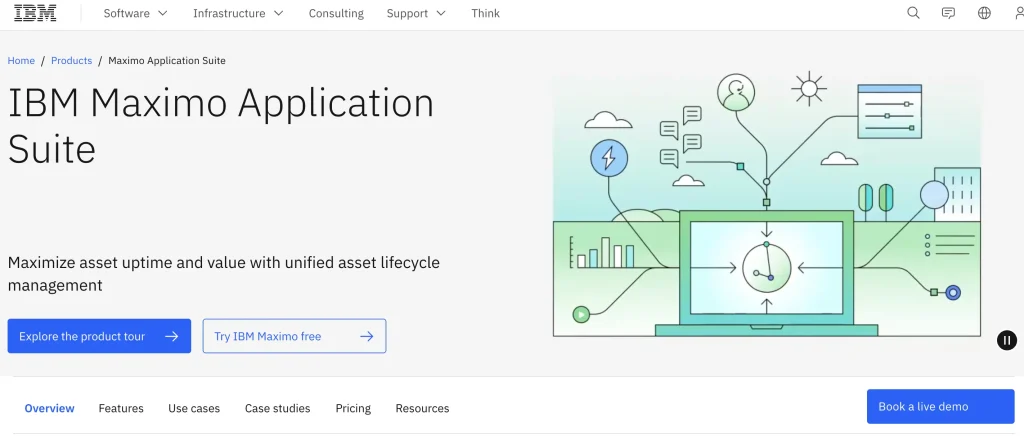This screenshot has height=436, width=1024.
Task: Open the Resources tab
Action: 423,409
